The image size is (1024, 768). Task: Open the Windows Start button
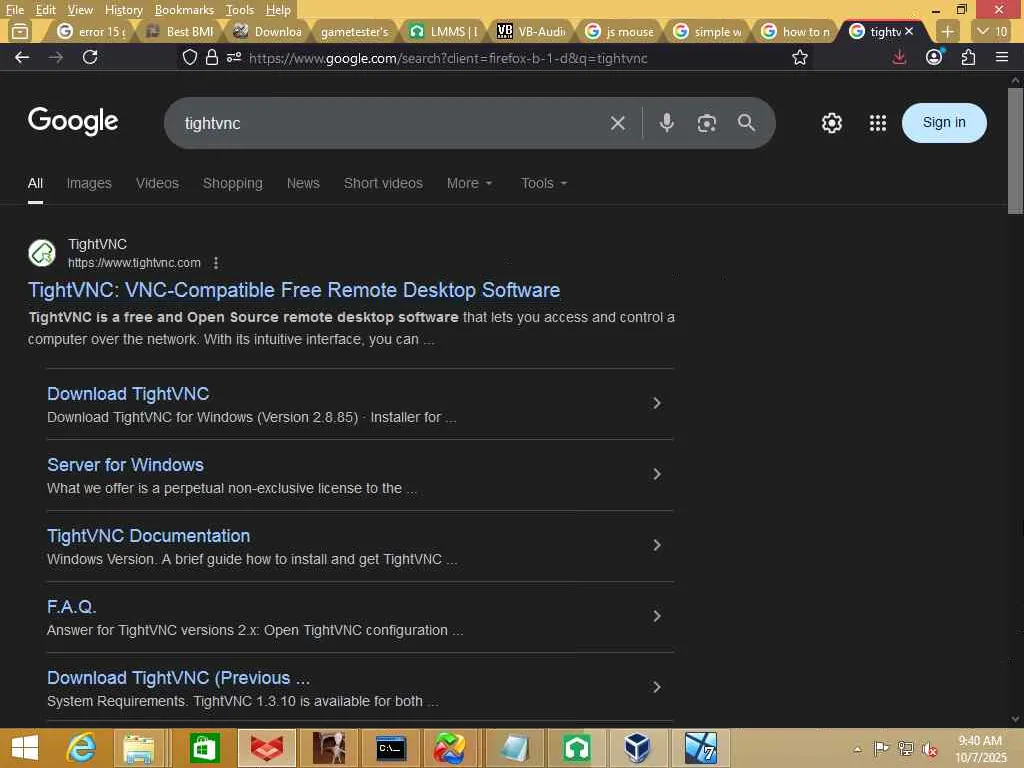click(x=25, y=748)
